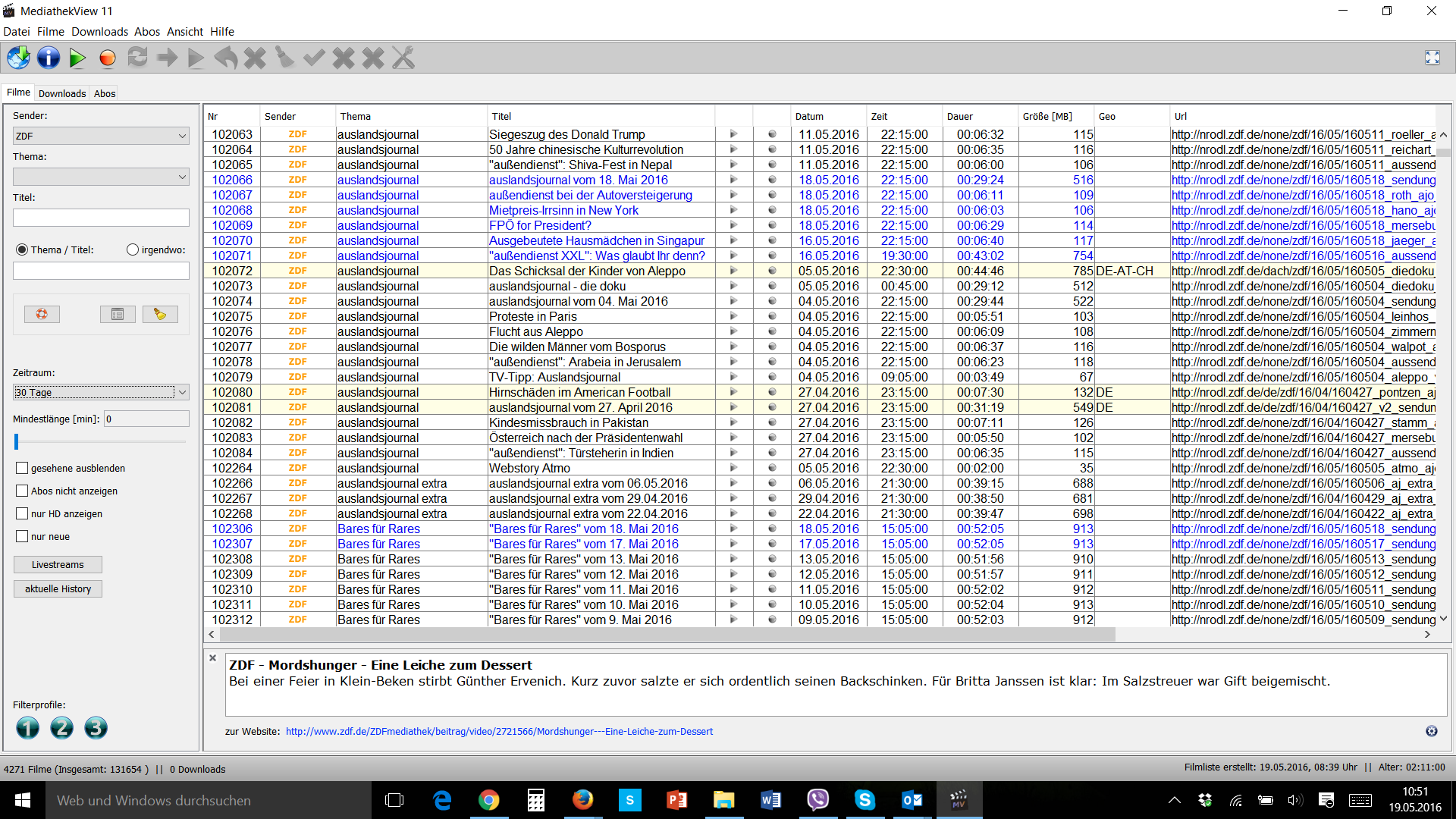Sort table by Datum column header
The width and height of the screenshot is (1456, 819).
click(828, 116)
